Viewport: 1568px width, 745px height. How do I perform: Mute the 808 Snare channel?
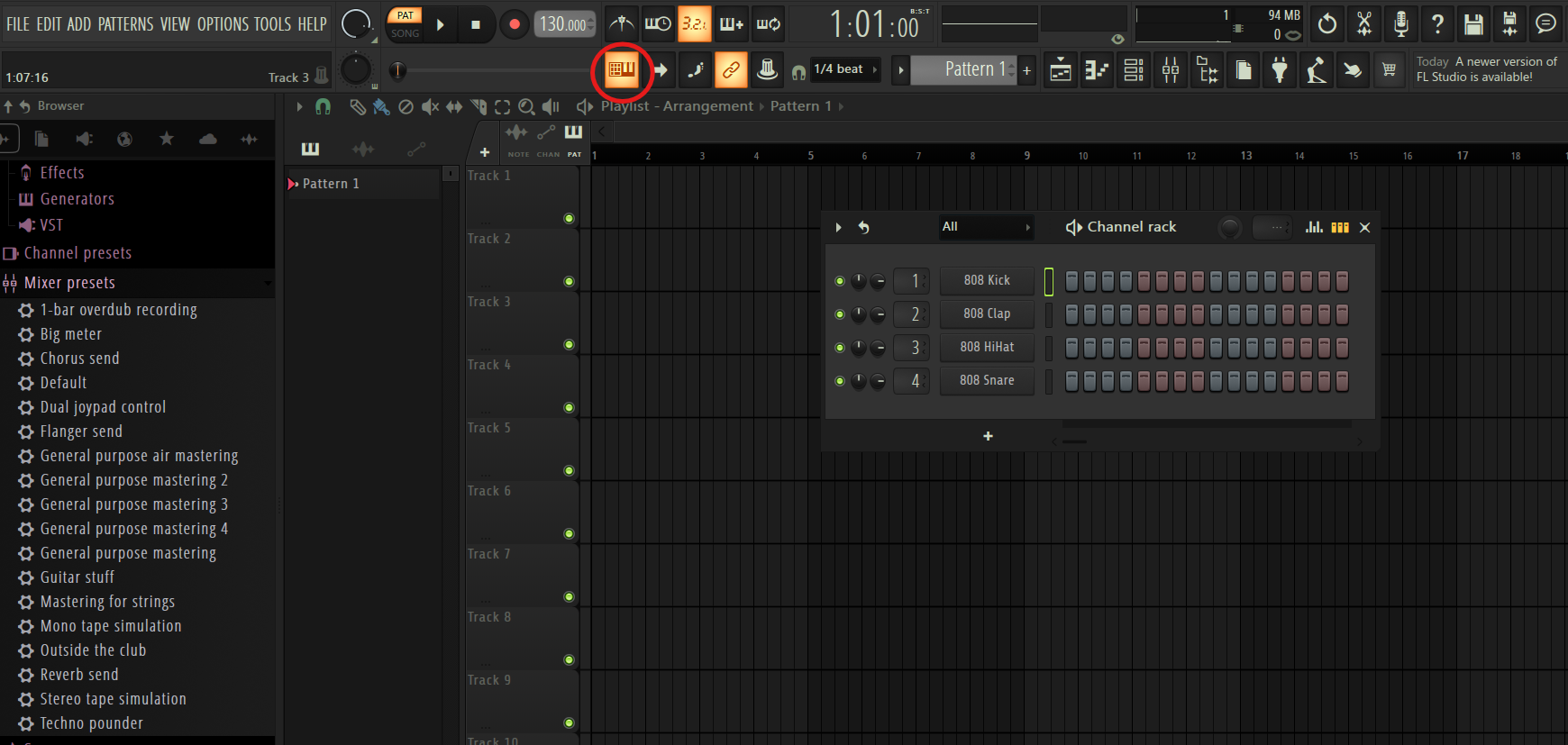(840, 381)
